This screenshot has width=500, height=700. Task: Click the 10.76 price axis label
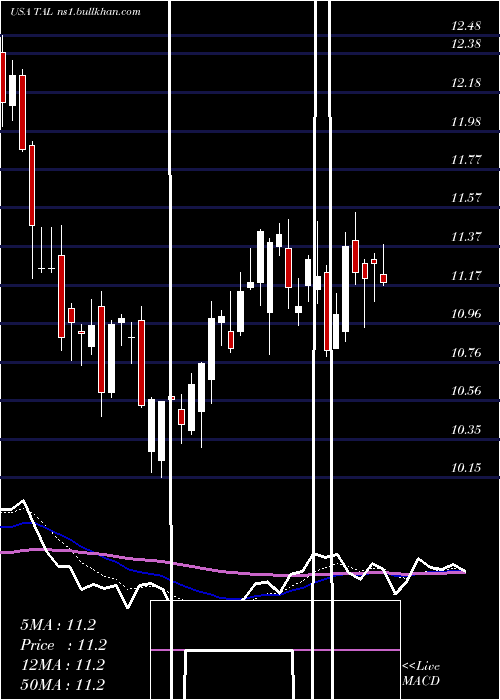coord(466,353)
